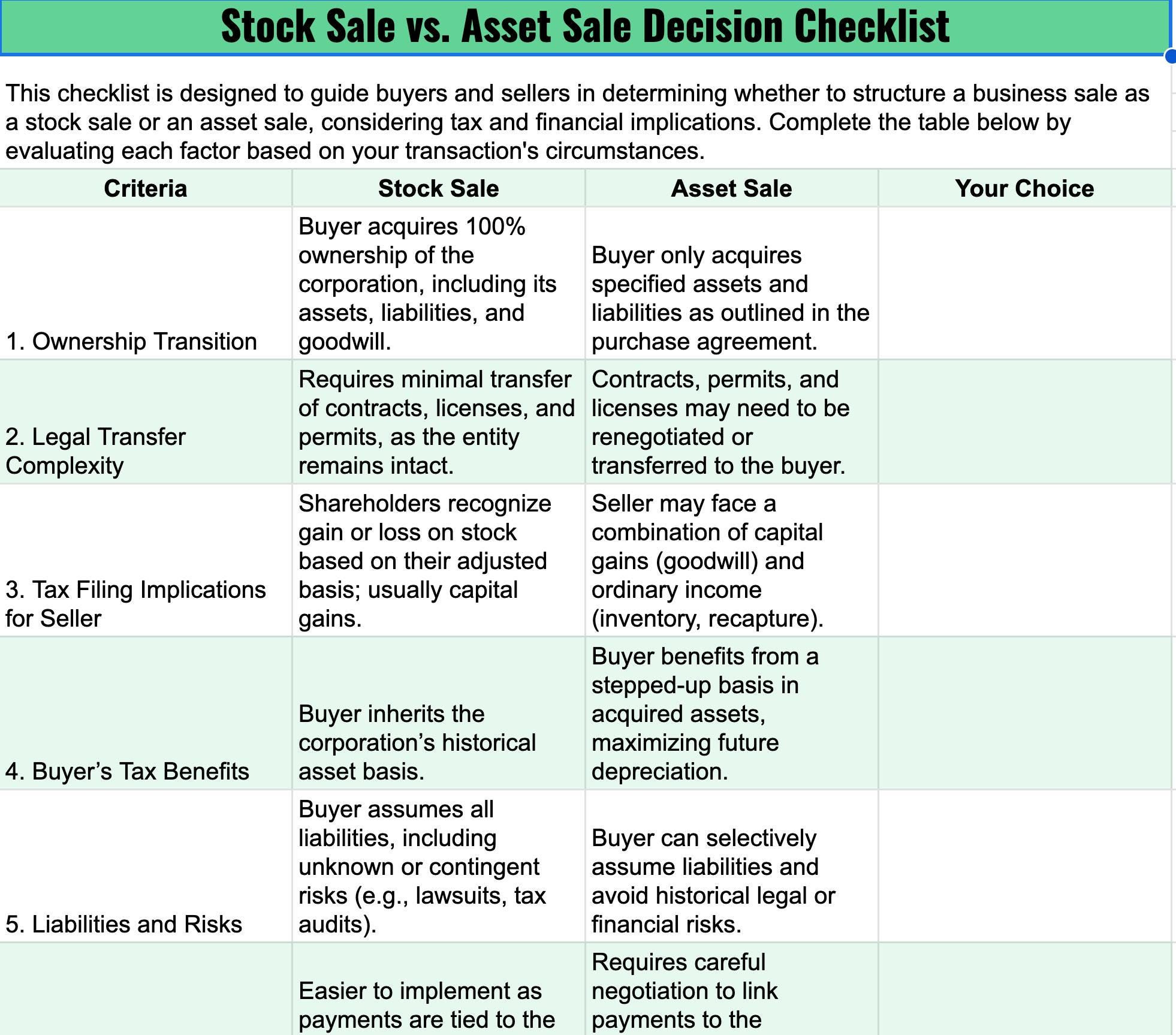
Task: Select Your Choice cell for Tax Filing Implications
Action: point(1024,560)
